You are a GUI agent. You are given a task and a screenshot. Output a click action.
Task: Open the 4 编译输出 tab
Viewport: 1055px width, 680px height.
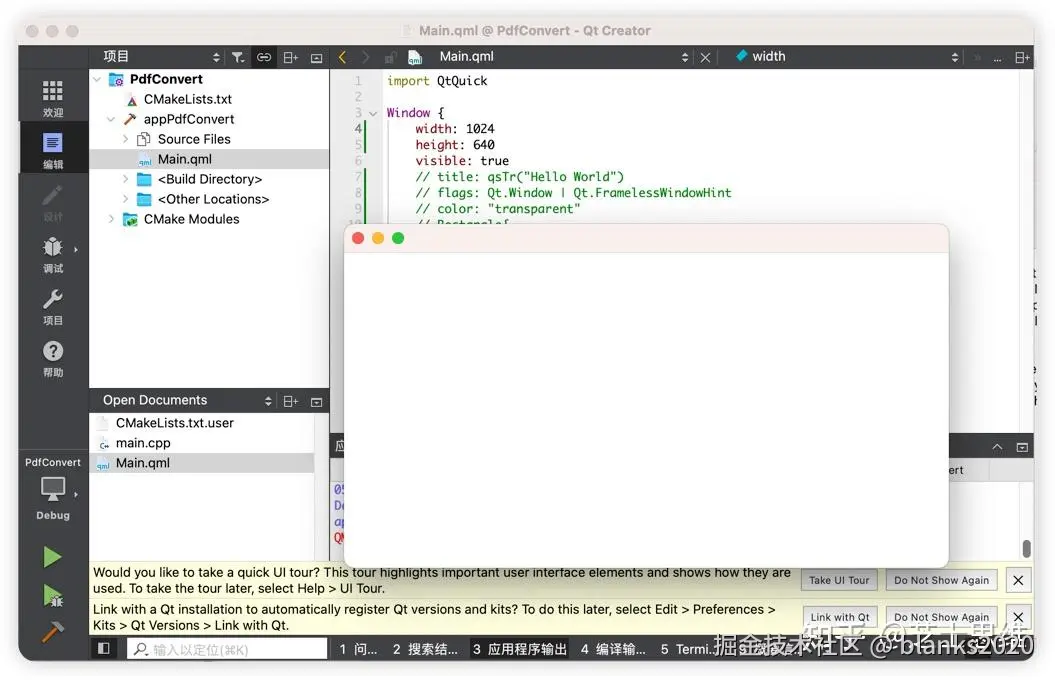[x=613, y=649]
